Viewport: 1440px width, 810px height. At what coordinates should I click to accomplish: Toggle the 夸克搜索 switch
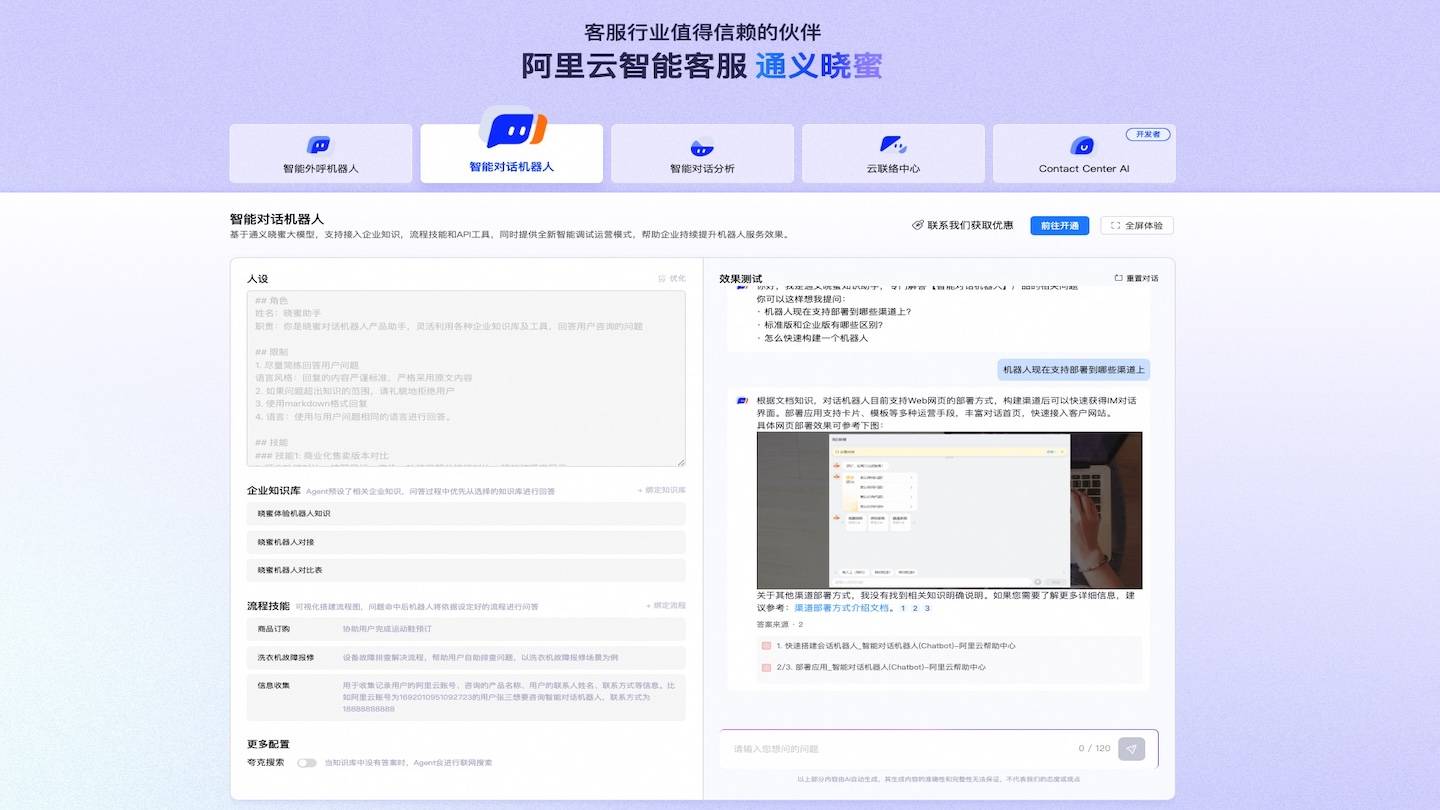306,763
